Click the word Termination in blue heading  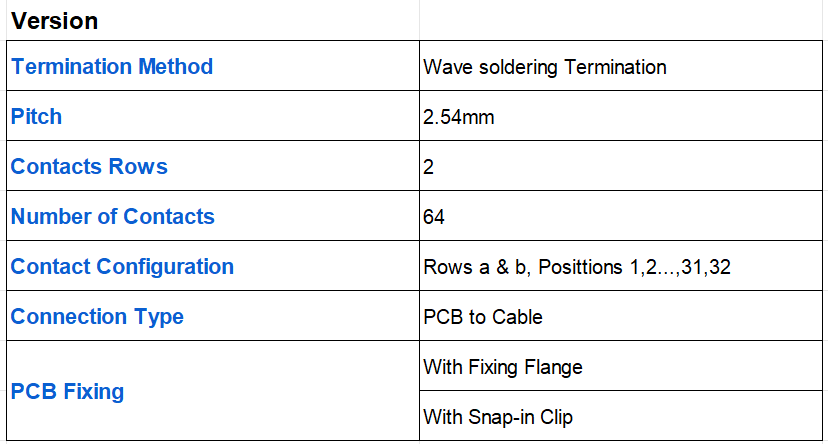click(x=71, y=67)
